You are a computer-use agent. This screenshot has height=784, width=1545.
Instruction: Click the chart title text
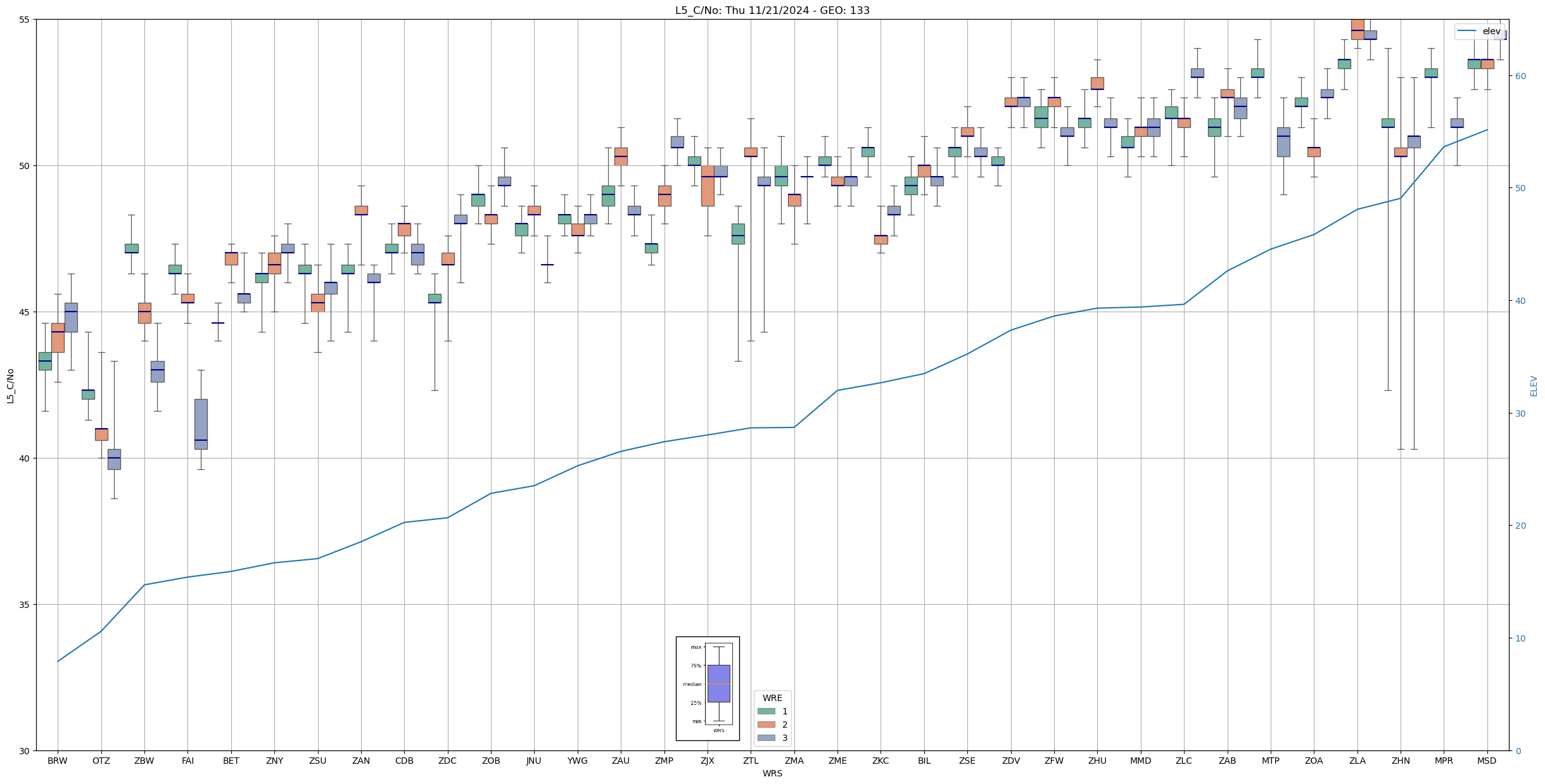coord(772,10)
